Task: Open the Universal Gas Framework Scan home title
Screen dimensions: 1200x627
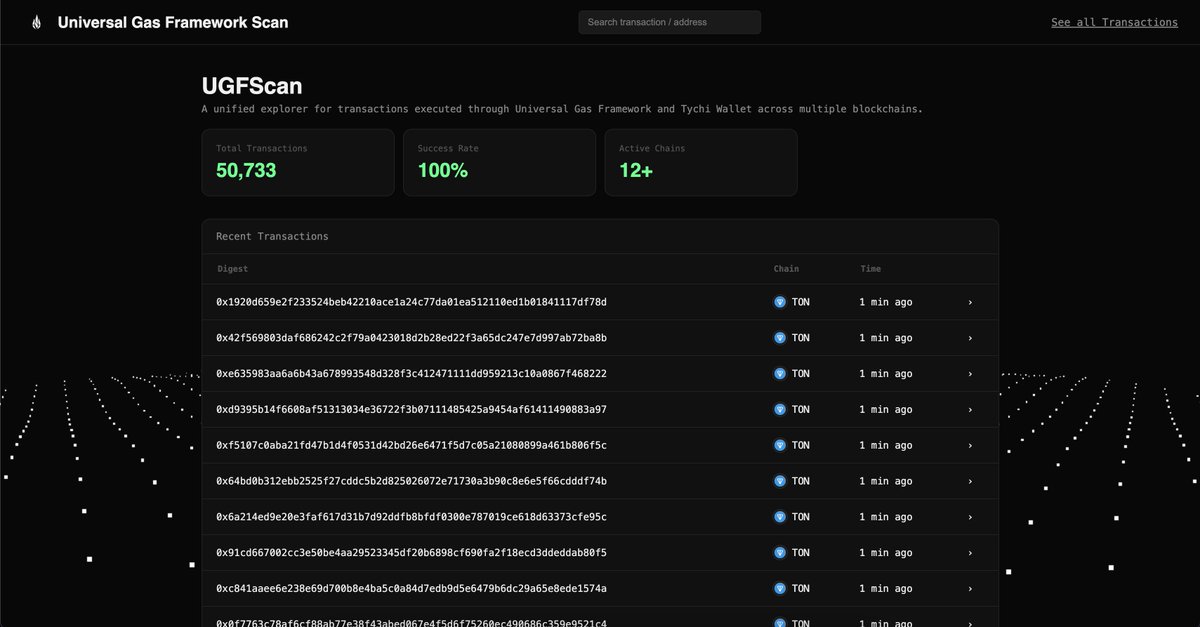Action: [173, 22]
